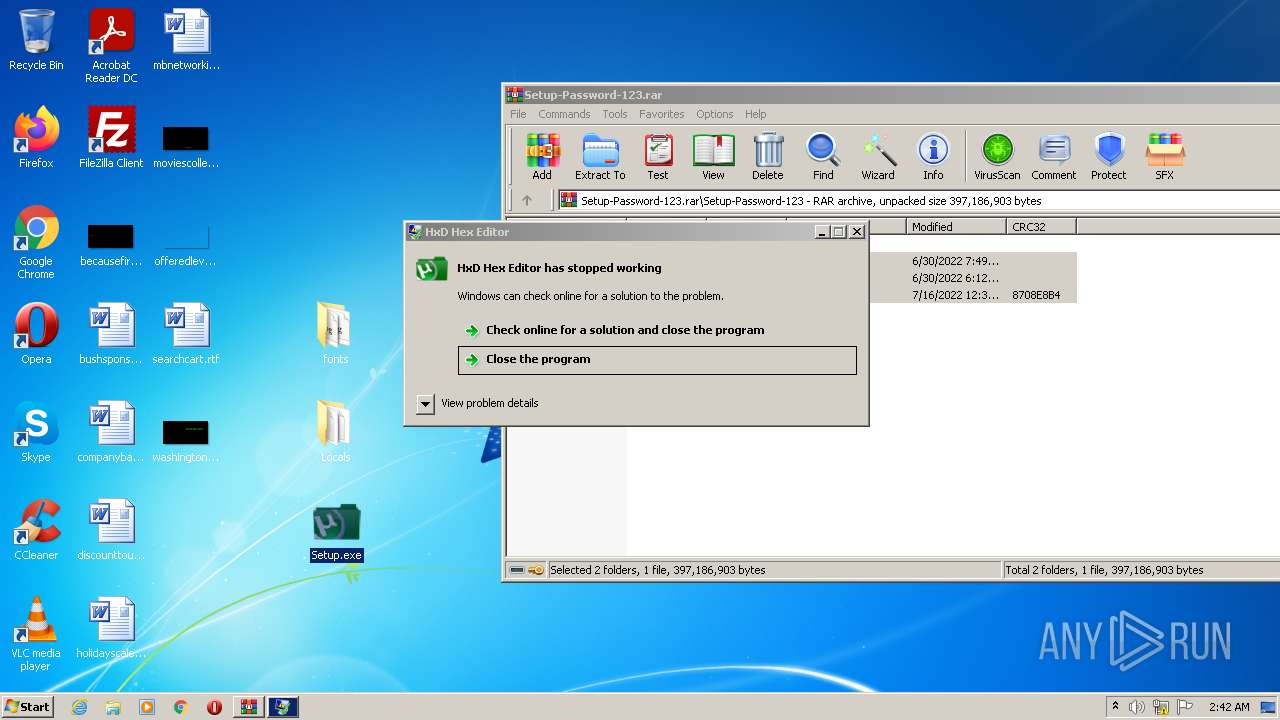The width and height of the screenshot is (1280, 720).
Task: Click WinRAR taskbar button
Action: coord(248,707)
